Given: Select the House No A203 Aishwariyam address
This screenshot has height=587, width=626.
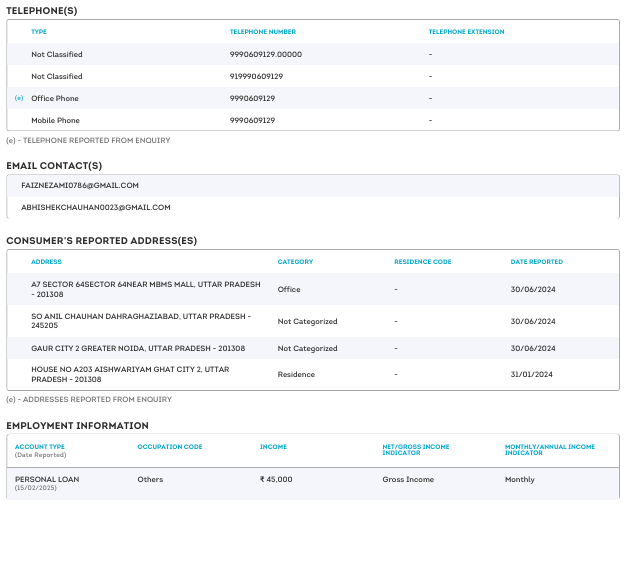Looking at the screenshot, I should (130, 374).
